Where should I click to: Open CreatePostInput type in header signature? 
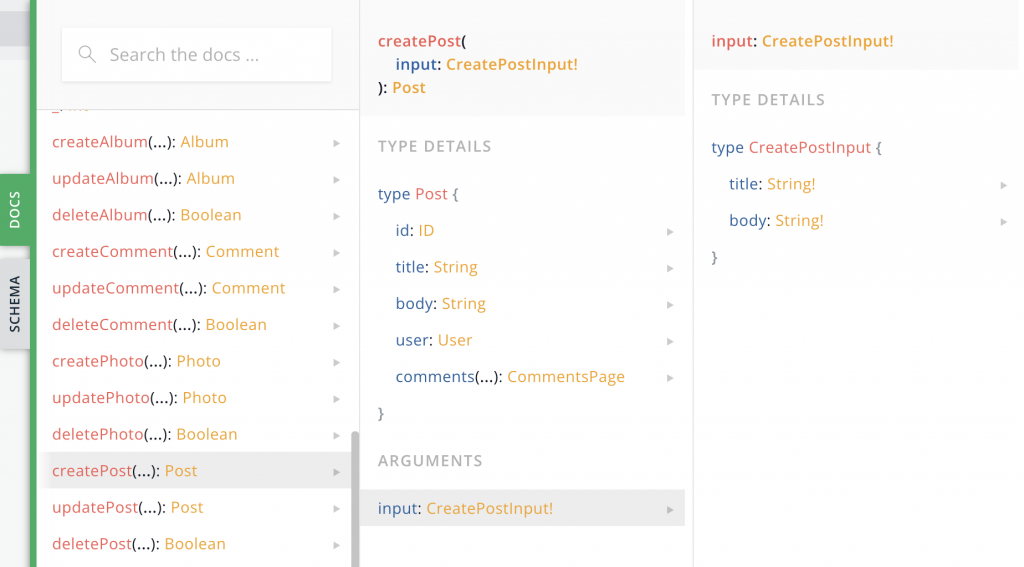512,64
